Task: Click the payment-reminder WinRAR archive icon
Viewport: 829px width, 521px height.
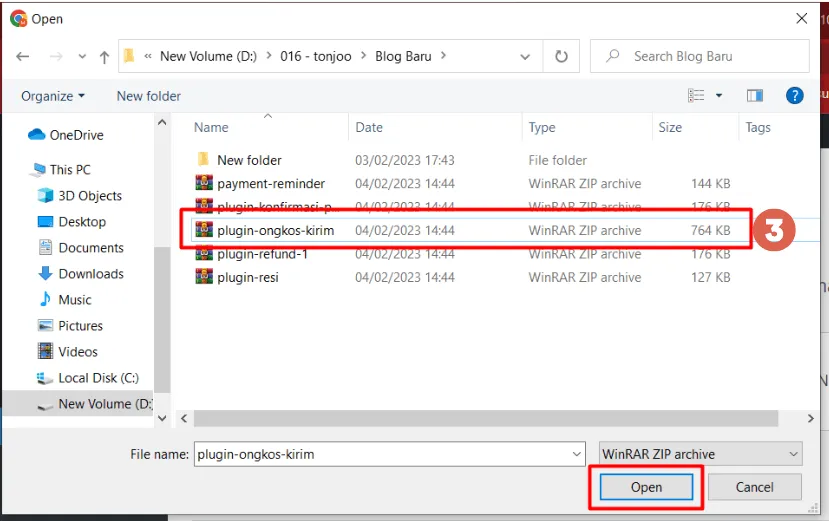Action: [x=204, y=183]
